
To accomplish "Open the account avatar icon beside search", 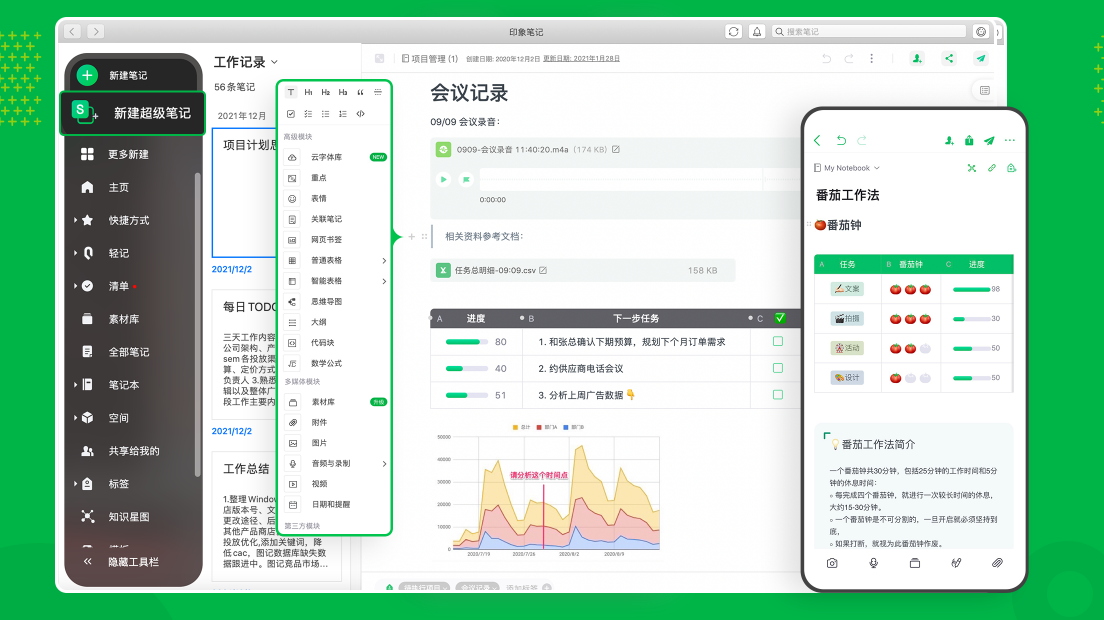I will tap(981, 32).
